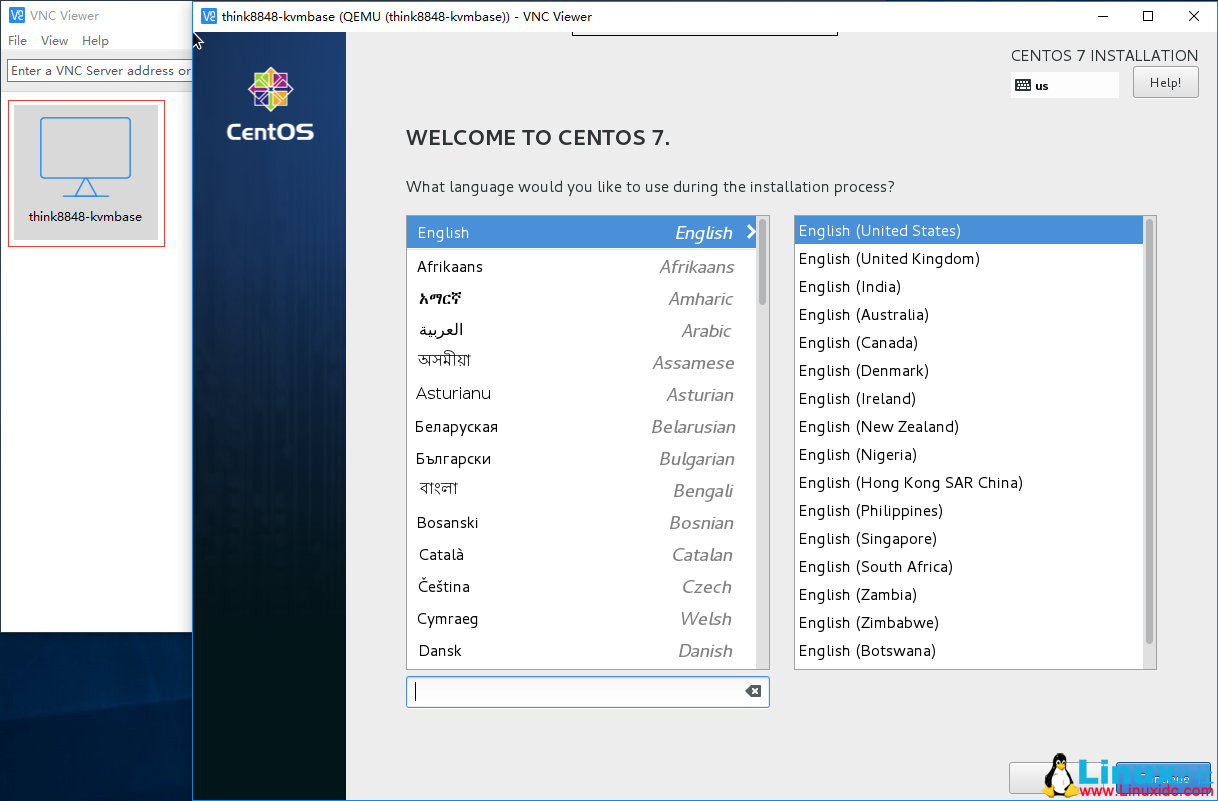Click the Help! button
Viewport: 1218px width, 801px height.
(1165, 82)
